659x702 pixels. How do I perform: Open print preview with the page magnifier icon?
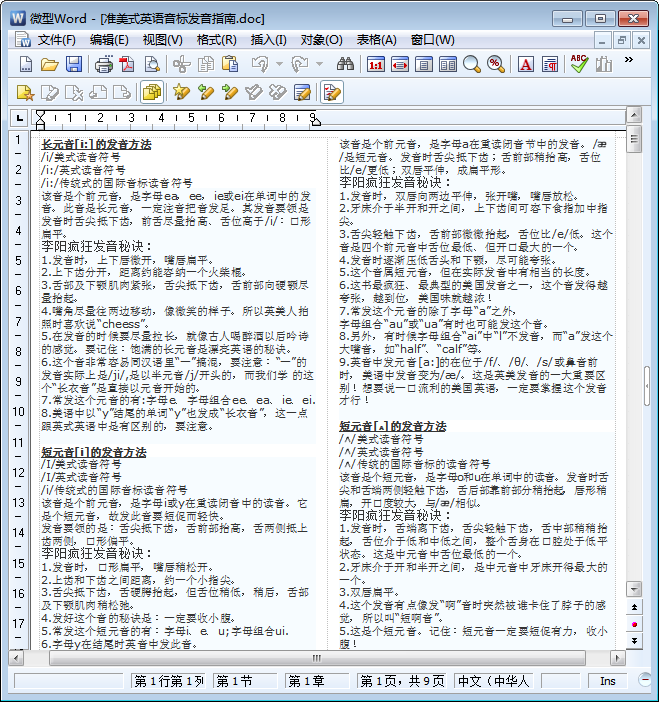point(152,64)
